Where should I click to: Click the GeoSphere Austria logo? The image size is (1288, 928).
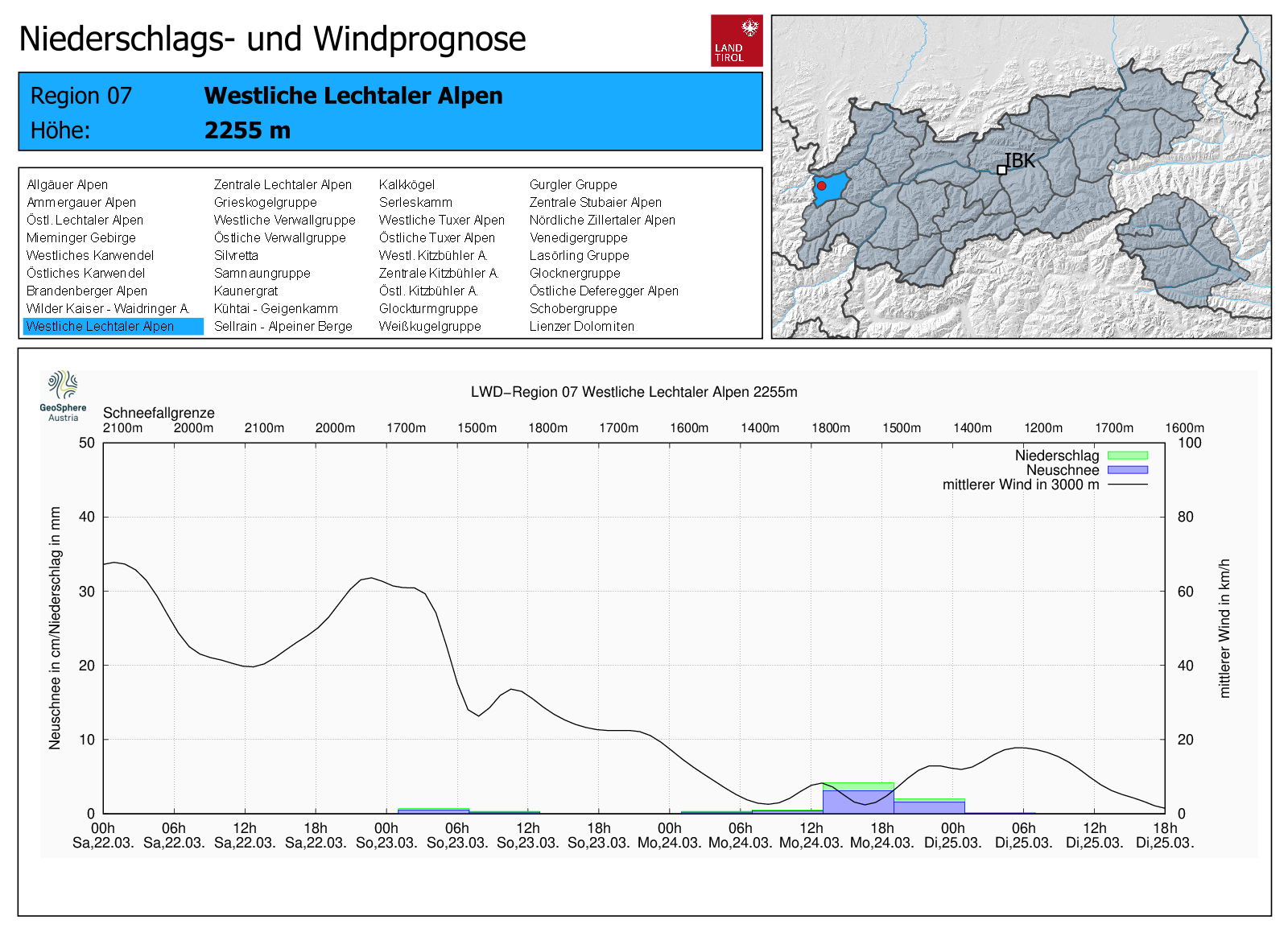click(x=63, y=395)
